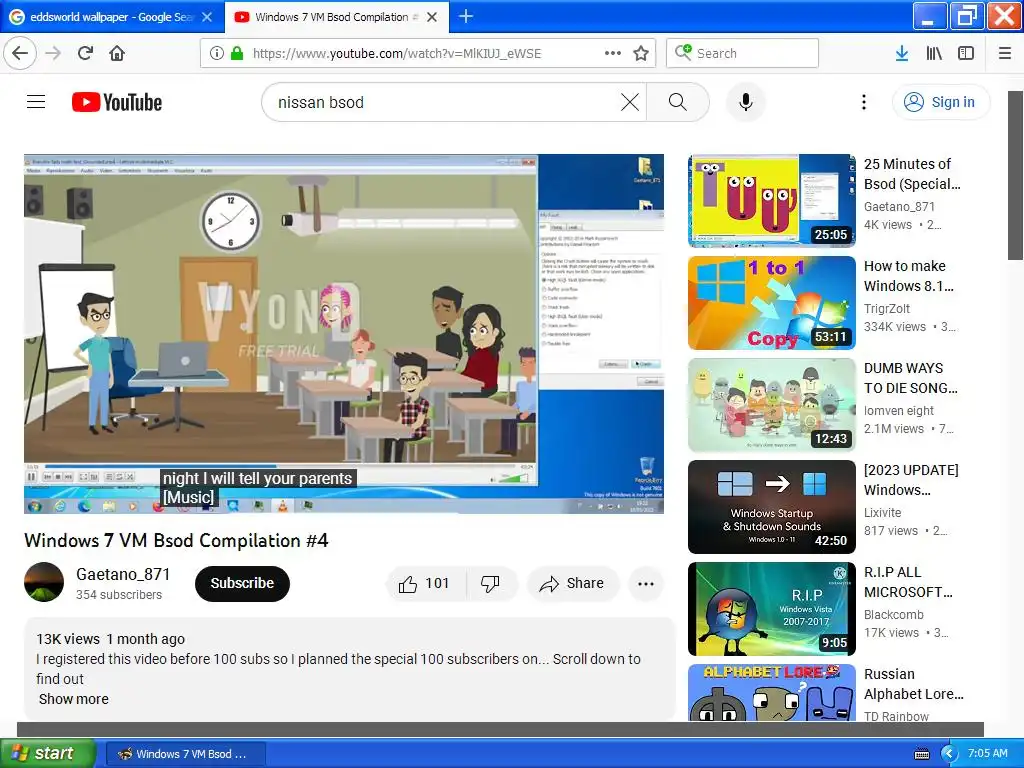Click the browser Search box
Viewport: 1024px width, 768px height.
743,53
